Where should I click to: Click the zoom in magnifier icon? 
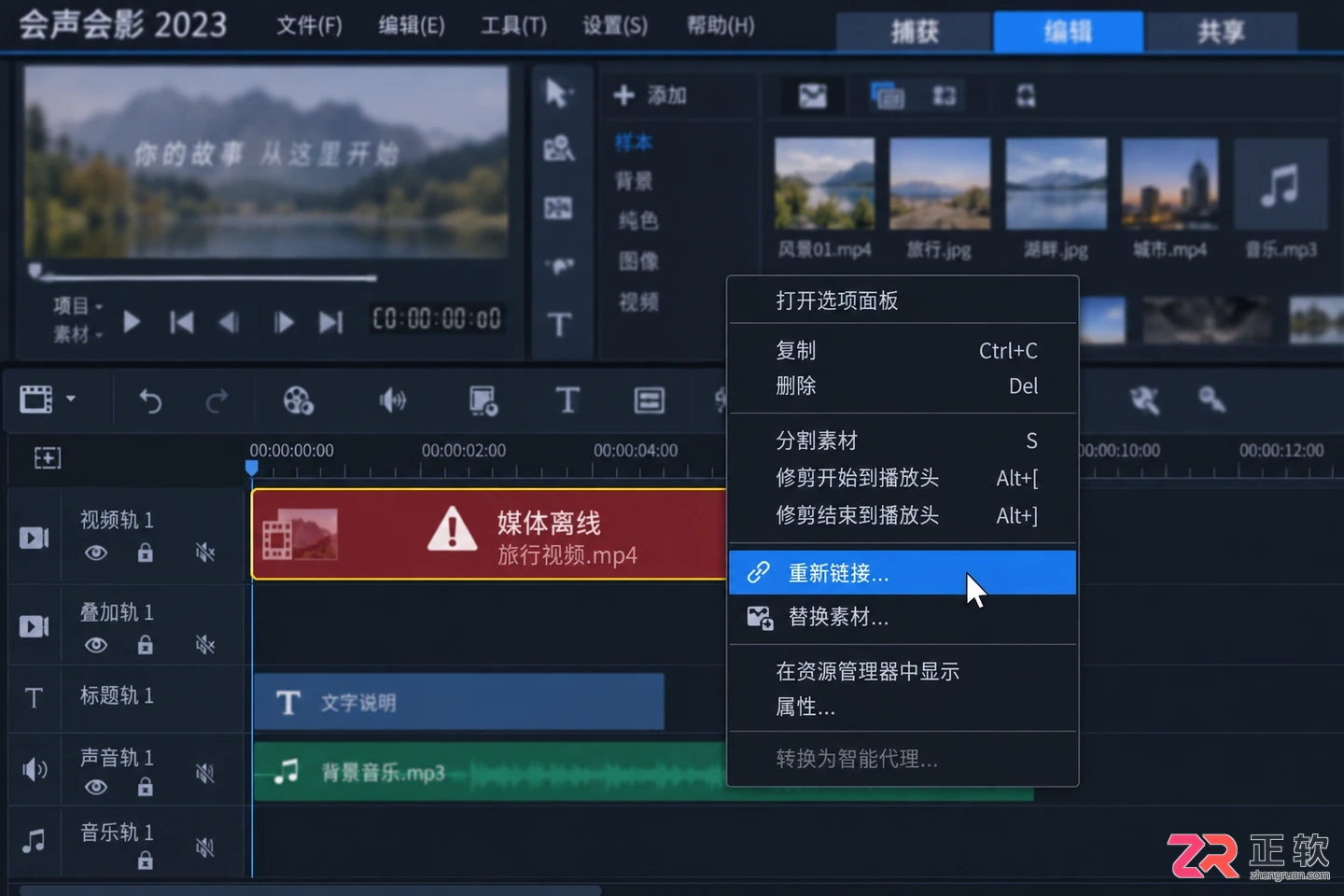[1211, 399]
